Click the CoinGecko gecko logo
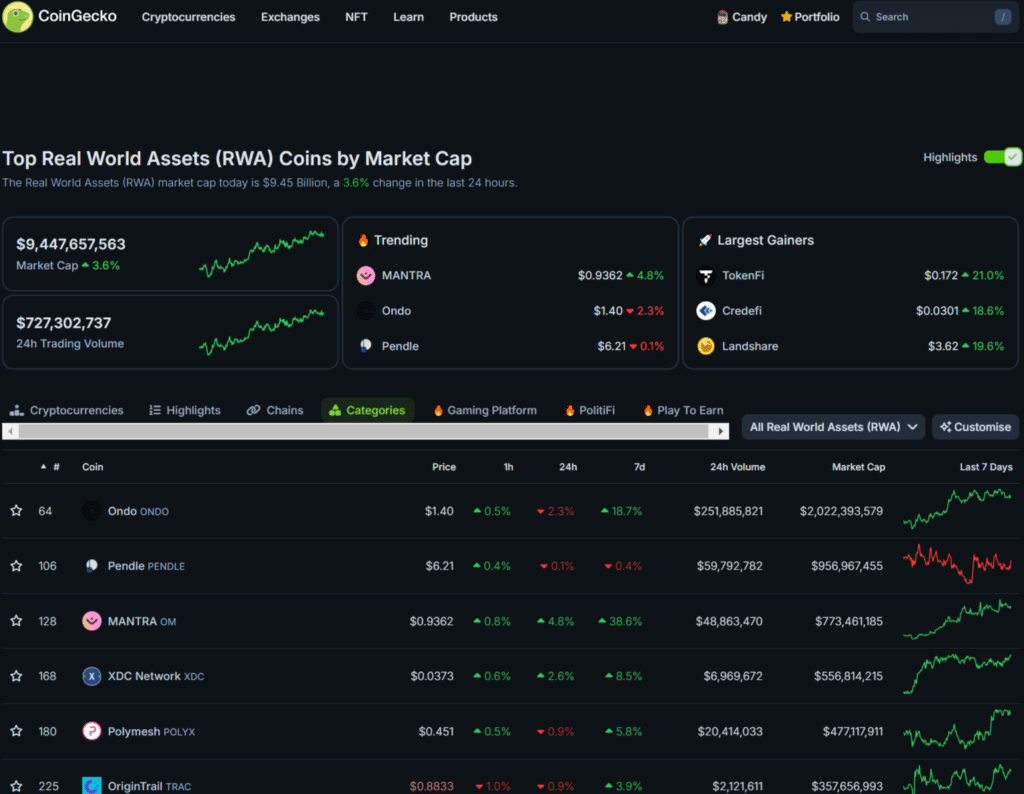Screen dimensions: 1024x794 click(x=18, y=17)
